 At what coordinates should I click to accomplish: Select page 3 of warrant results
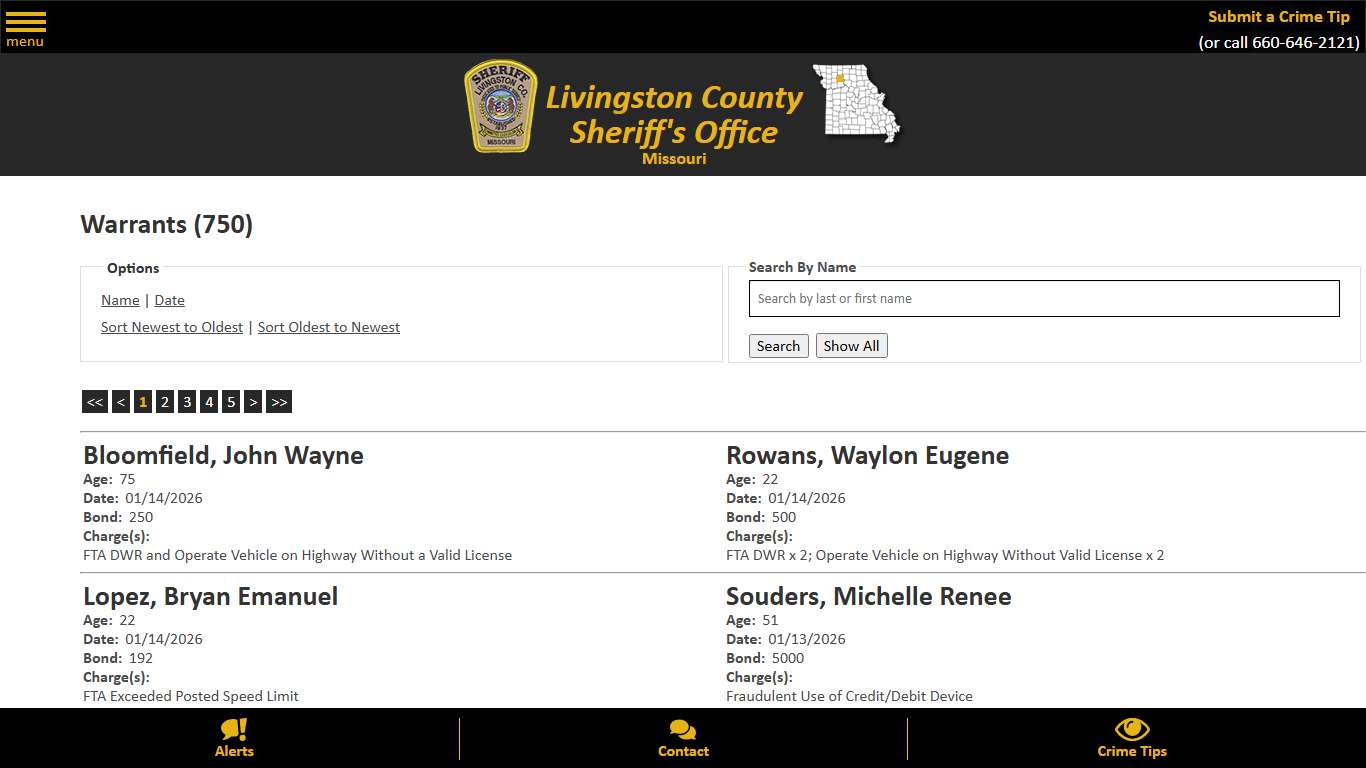click(187, 401)
